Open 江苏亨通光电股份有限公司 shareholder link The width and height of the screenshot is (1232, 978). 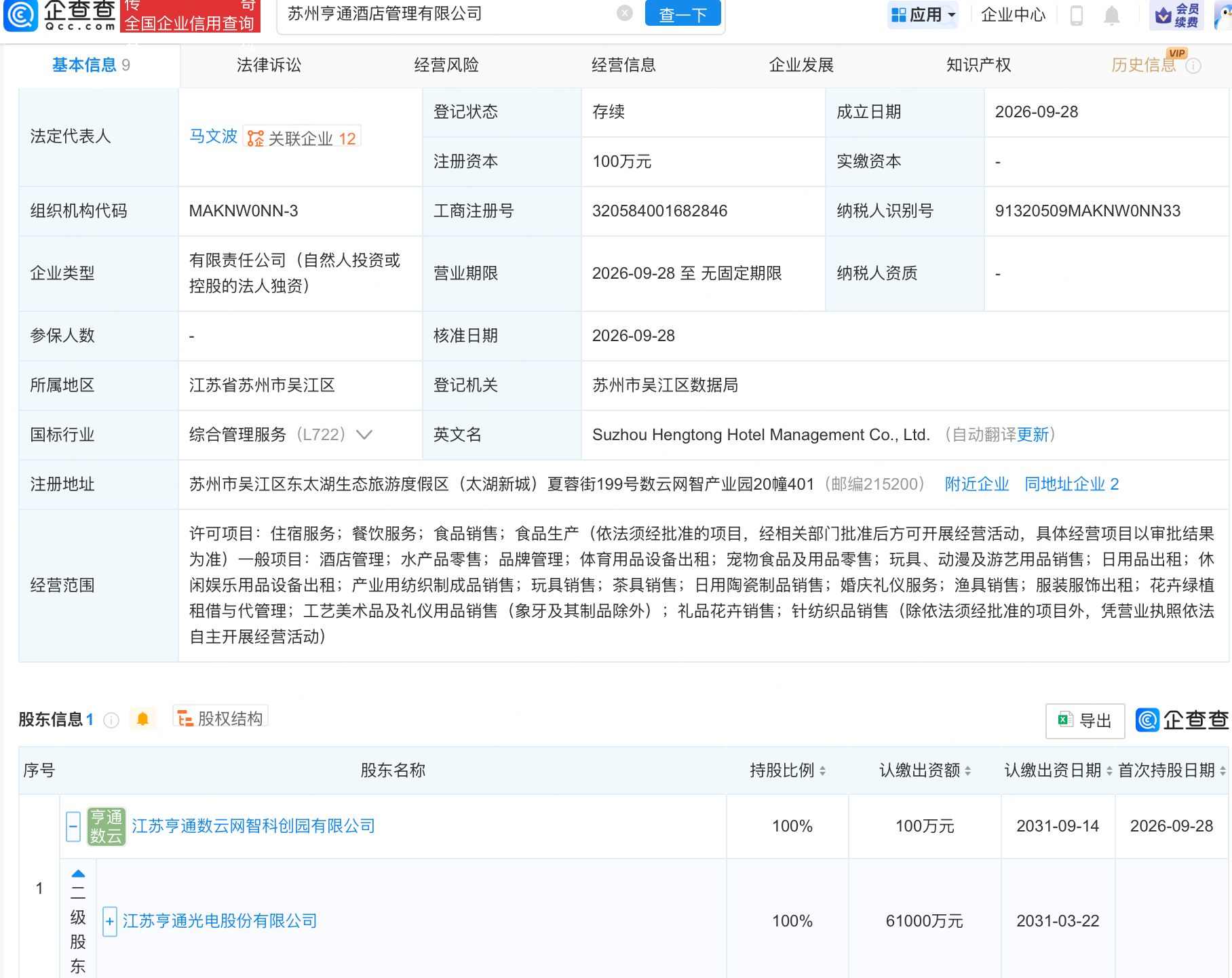(x=220, y=921)
